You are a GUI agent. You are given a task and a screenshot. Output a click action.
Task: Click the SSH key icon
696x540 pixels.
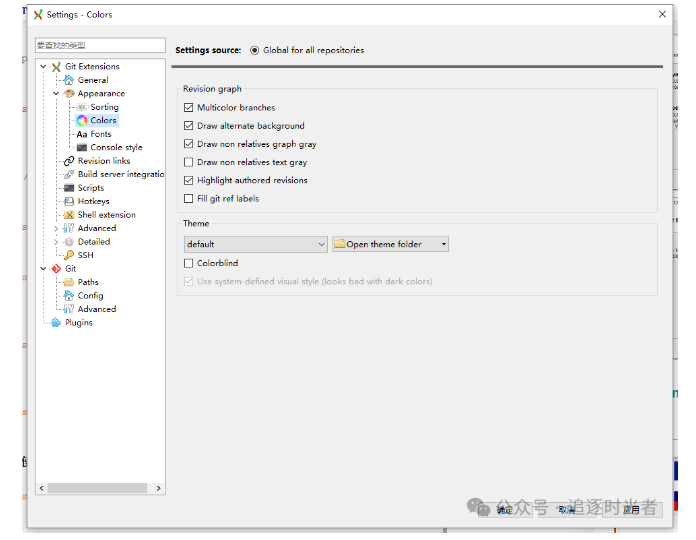[69, 255]
